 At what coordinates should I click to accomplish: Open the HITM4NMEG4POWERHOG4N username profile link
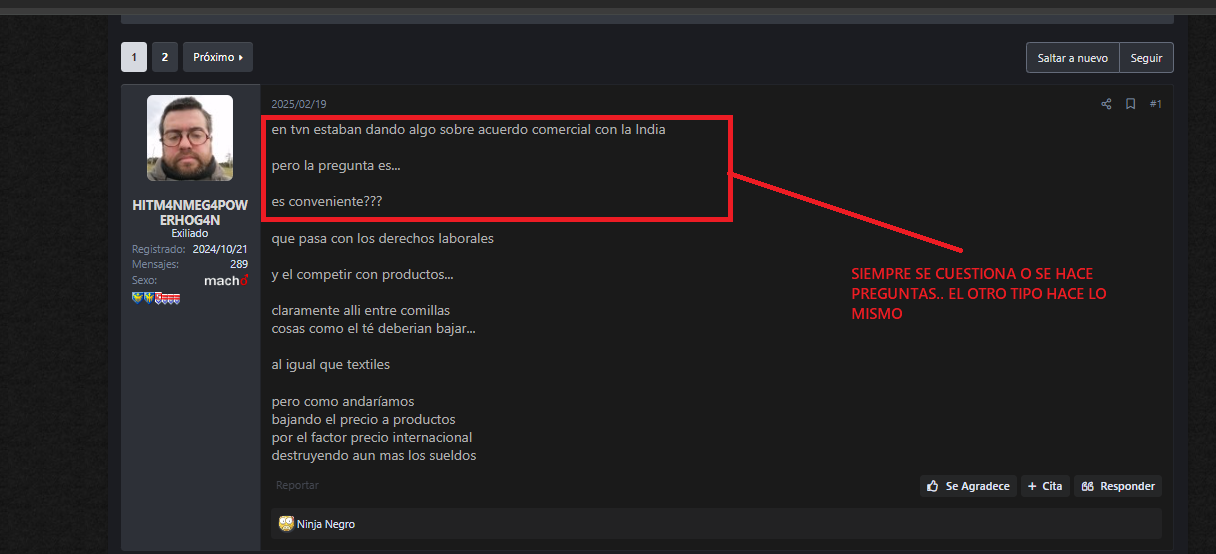click(x=190, y=212)
